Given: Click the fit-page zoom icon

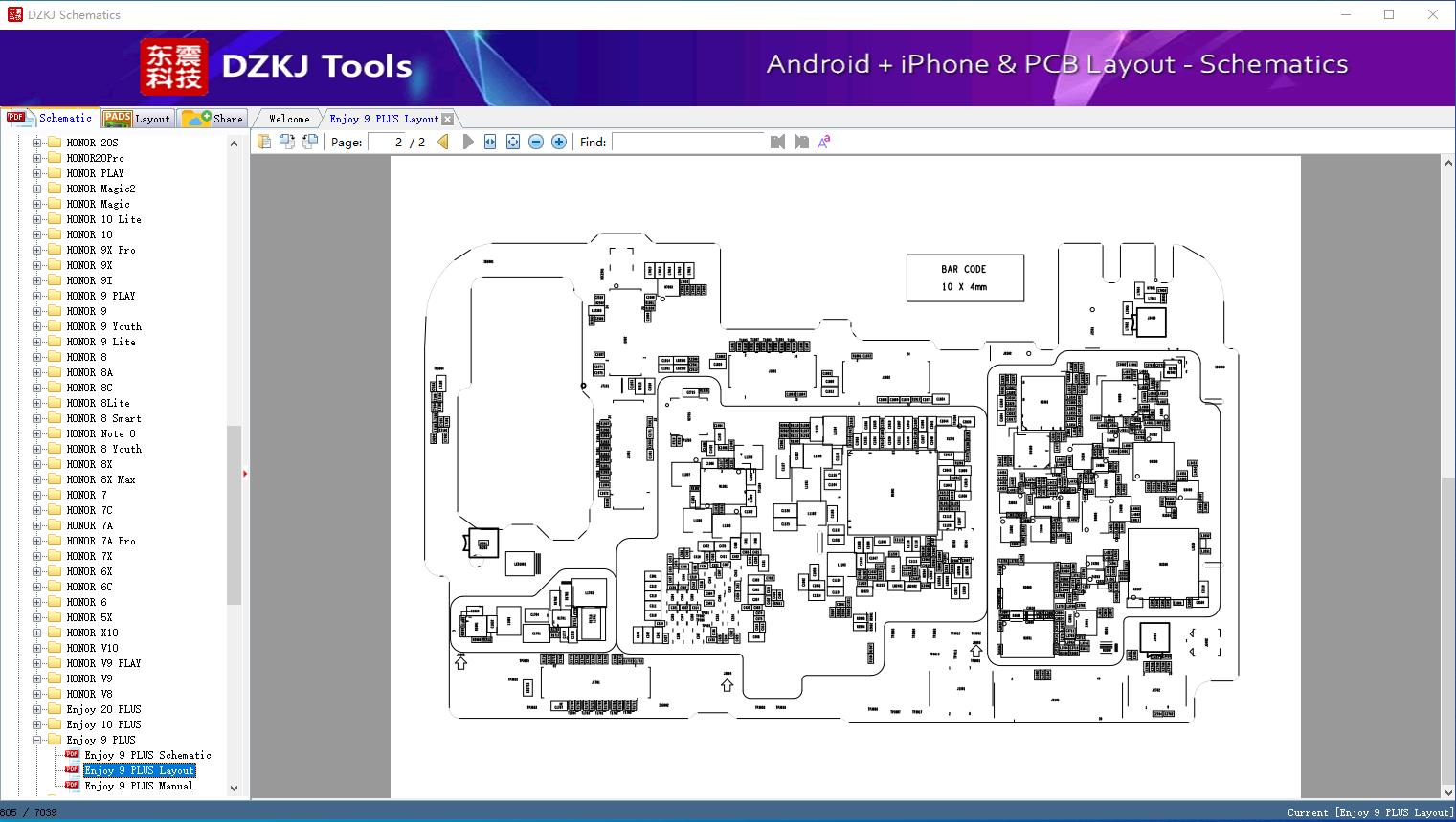Looking at the screenshot, I should 513,141.
